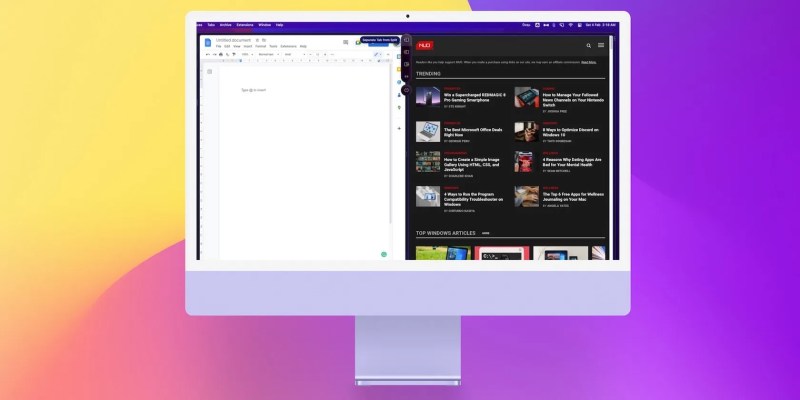The image size is (800, 400).
Task: Open the document outline icon
Action: pos(209,71)
